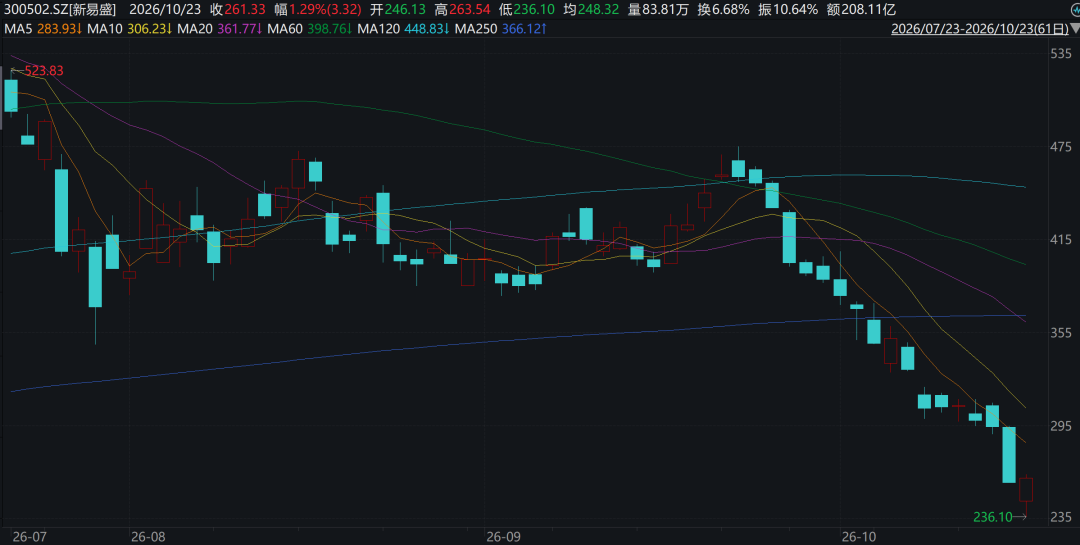The image size is (1080, 545).
Task: Select the MA60 398.76 indicator label
Action: (x=311, y=29)
